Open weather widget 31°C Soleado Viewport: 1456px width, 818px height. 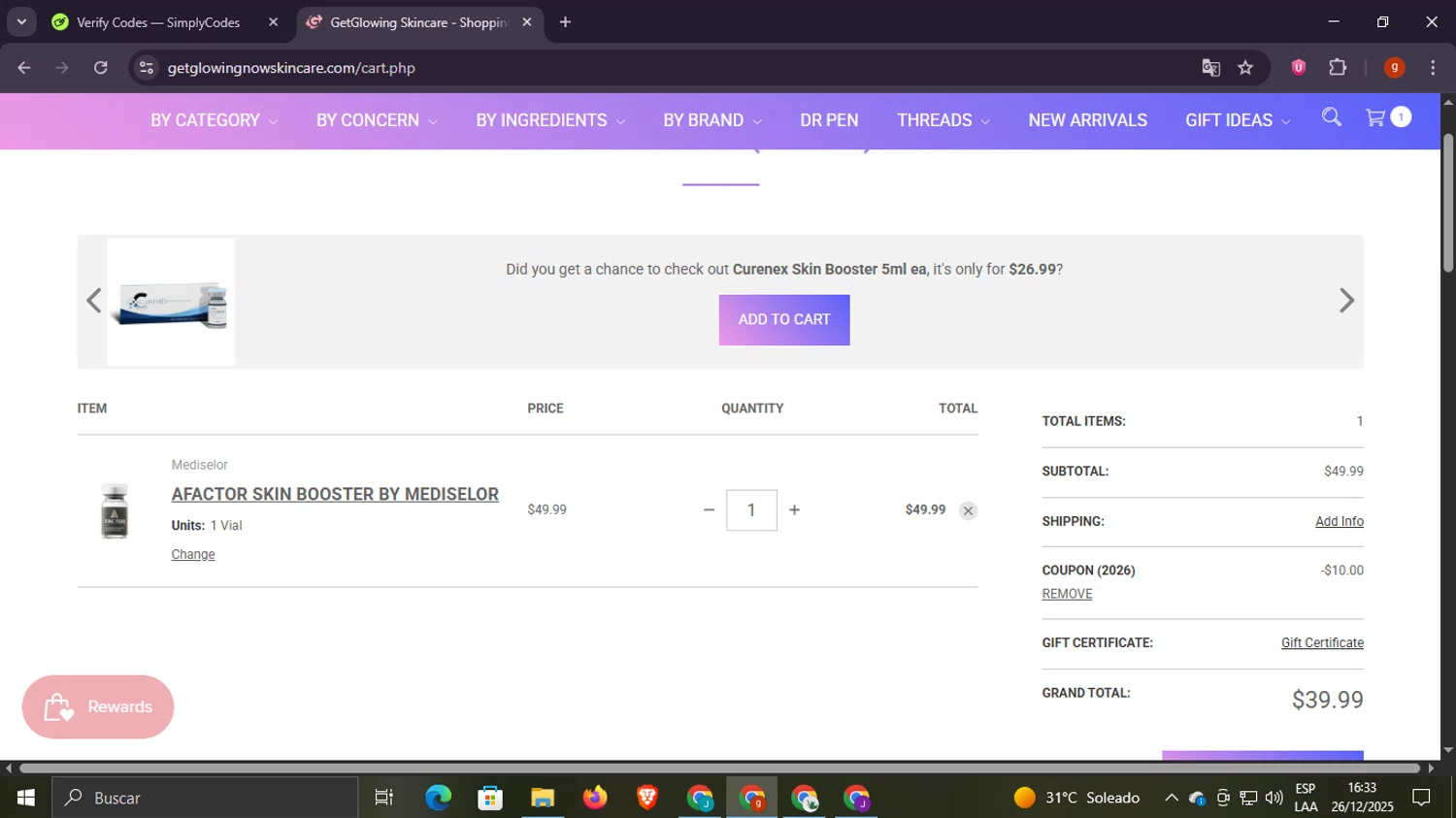[1076, 798]
